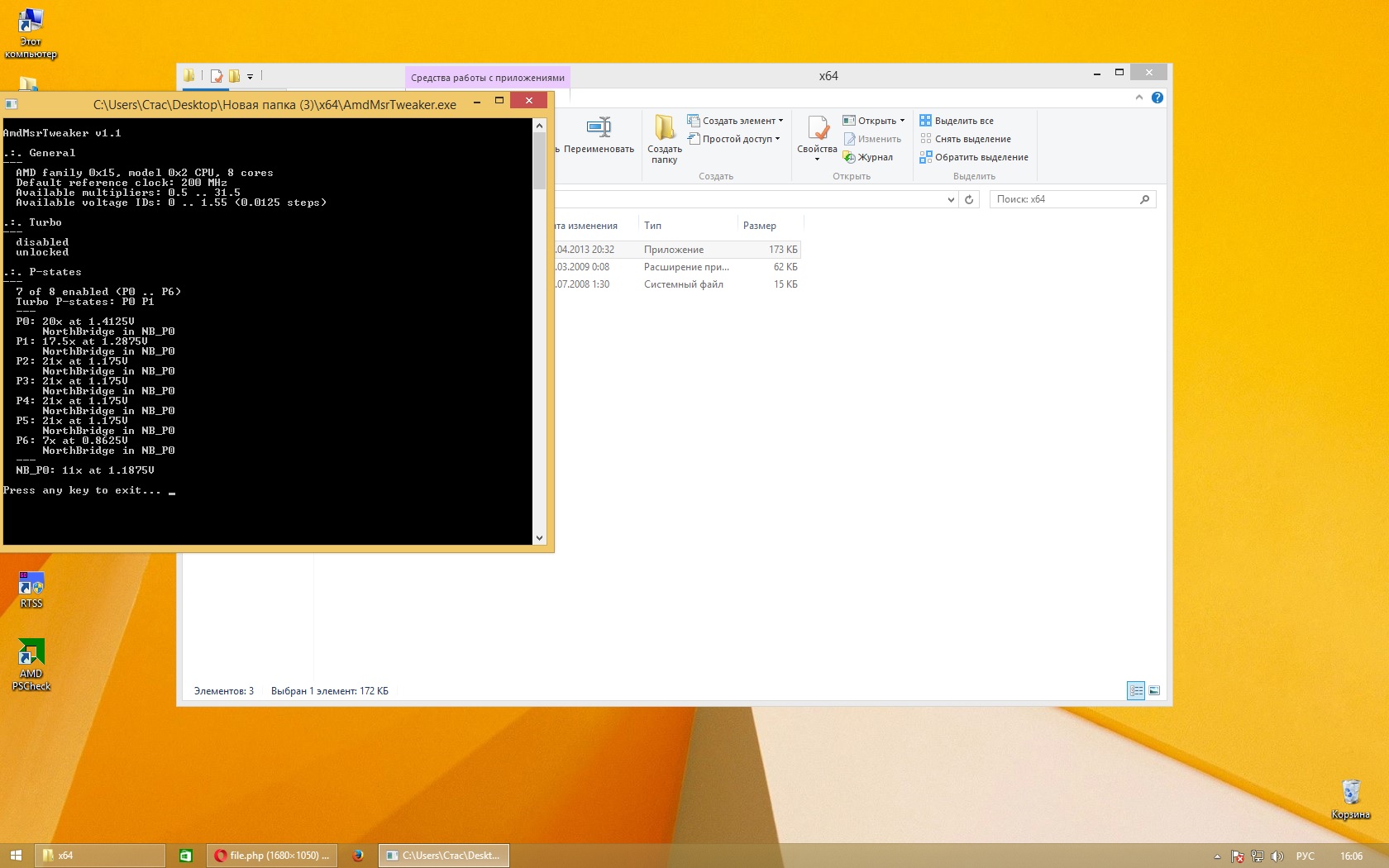Sort by the date modified column header
Screen dimensions: 1389x868
pos(595,226)
